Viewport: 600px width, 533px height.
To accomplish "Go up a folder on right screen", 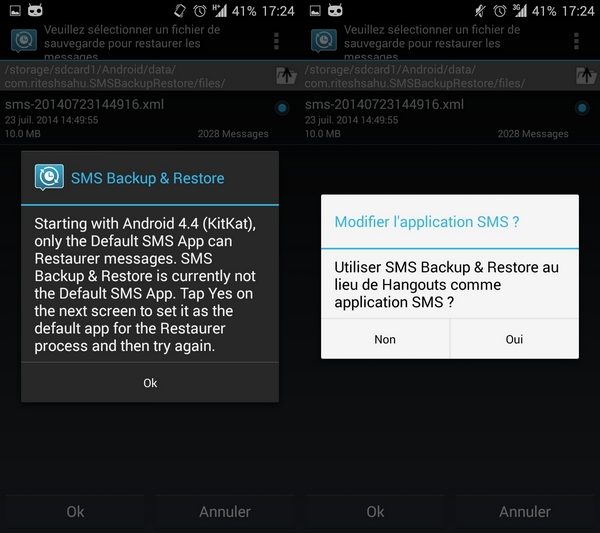I will click(x=586, y=76).
